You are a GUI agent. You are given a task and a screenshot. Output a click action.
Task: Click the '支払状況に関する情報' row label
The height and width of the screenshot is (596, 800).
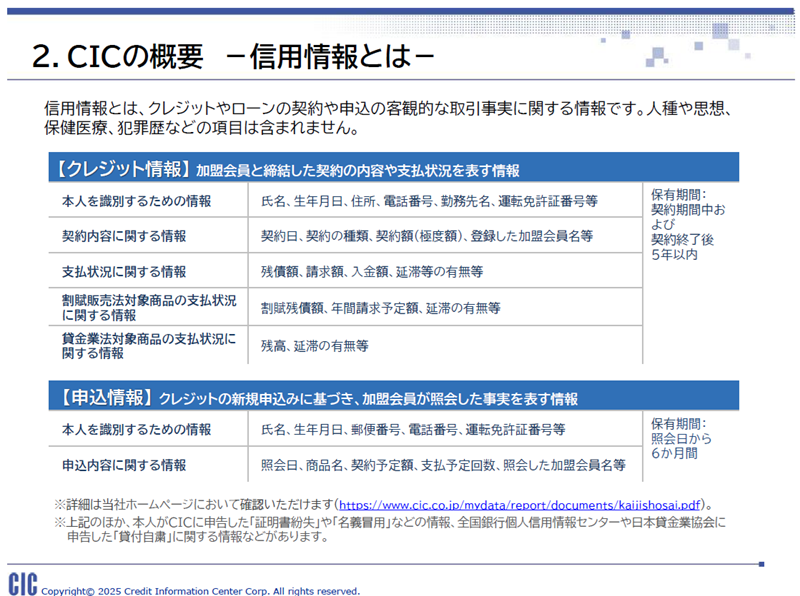coord(124,271)
